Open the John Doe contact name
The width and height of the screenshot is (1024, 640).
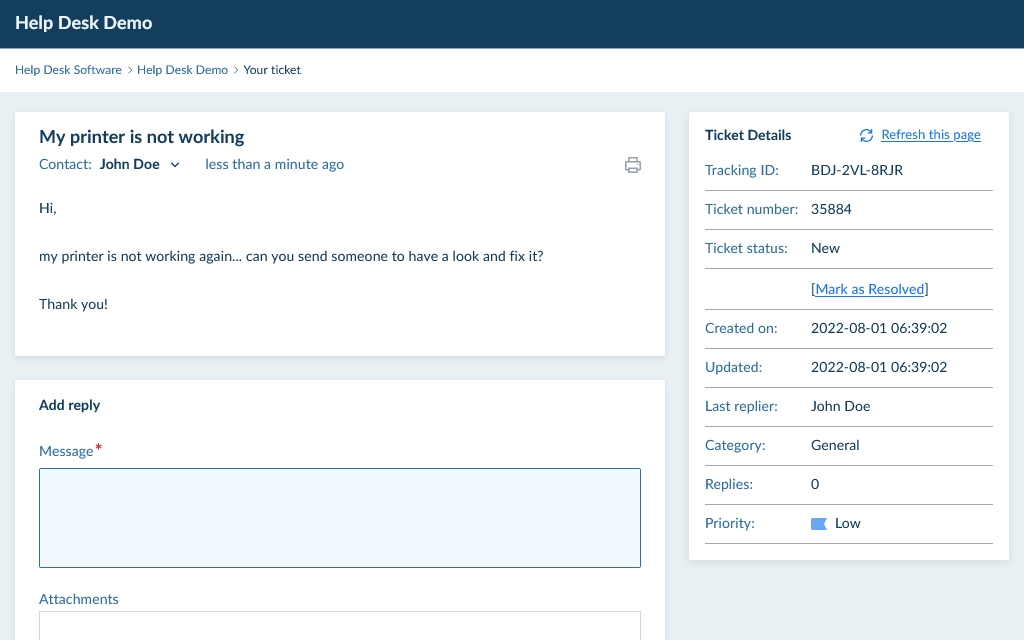pos(130,164)
